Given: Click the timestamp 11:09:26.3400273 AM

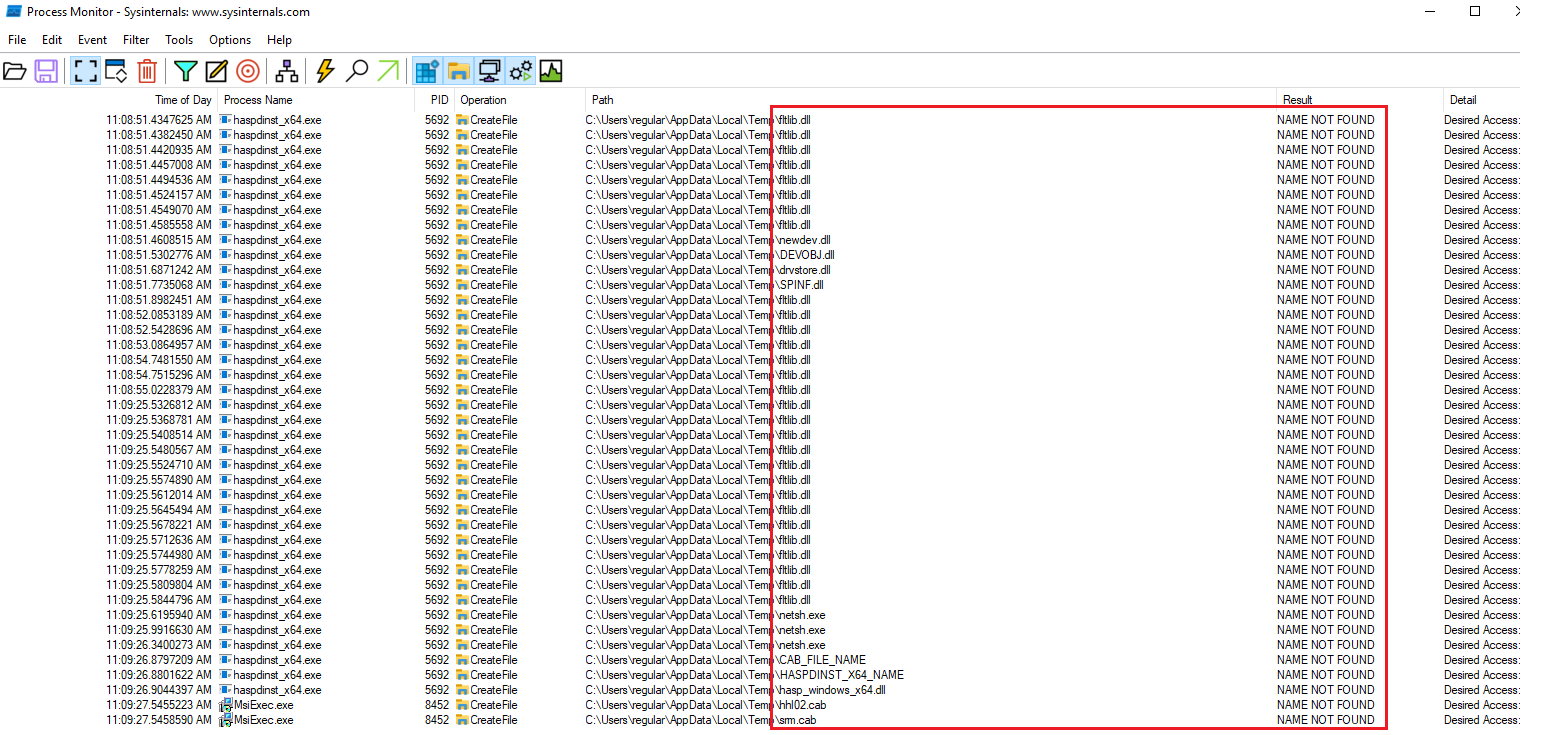Looking at the screenshot, I should click(159, 645).
